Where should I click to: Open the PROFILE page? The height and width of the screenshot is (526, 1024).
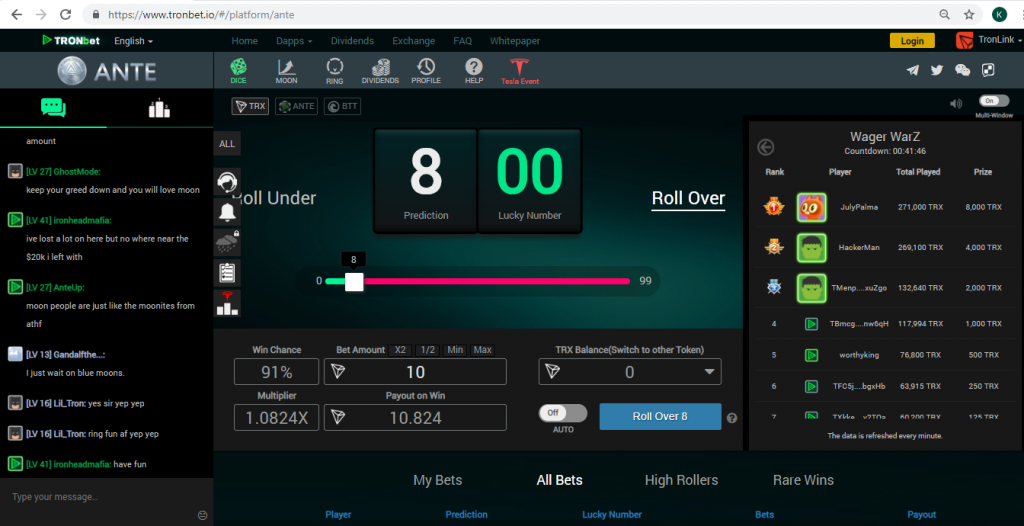point(426,71)
